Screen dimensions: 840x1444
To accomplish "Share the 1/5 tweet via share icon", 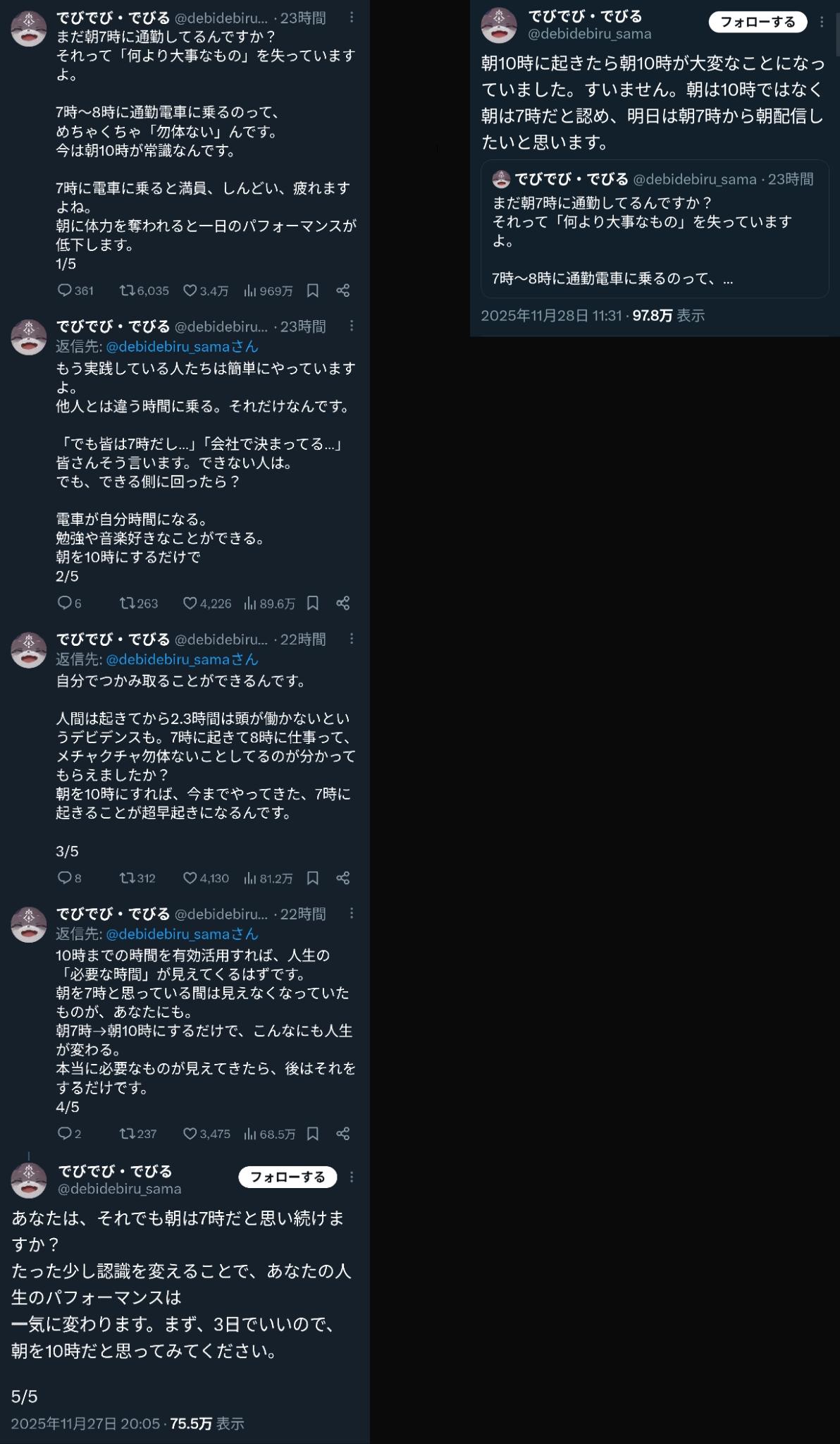I will click(x=343, y=290).
